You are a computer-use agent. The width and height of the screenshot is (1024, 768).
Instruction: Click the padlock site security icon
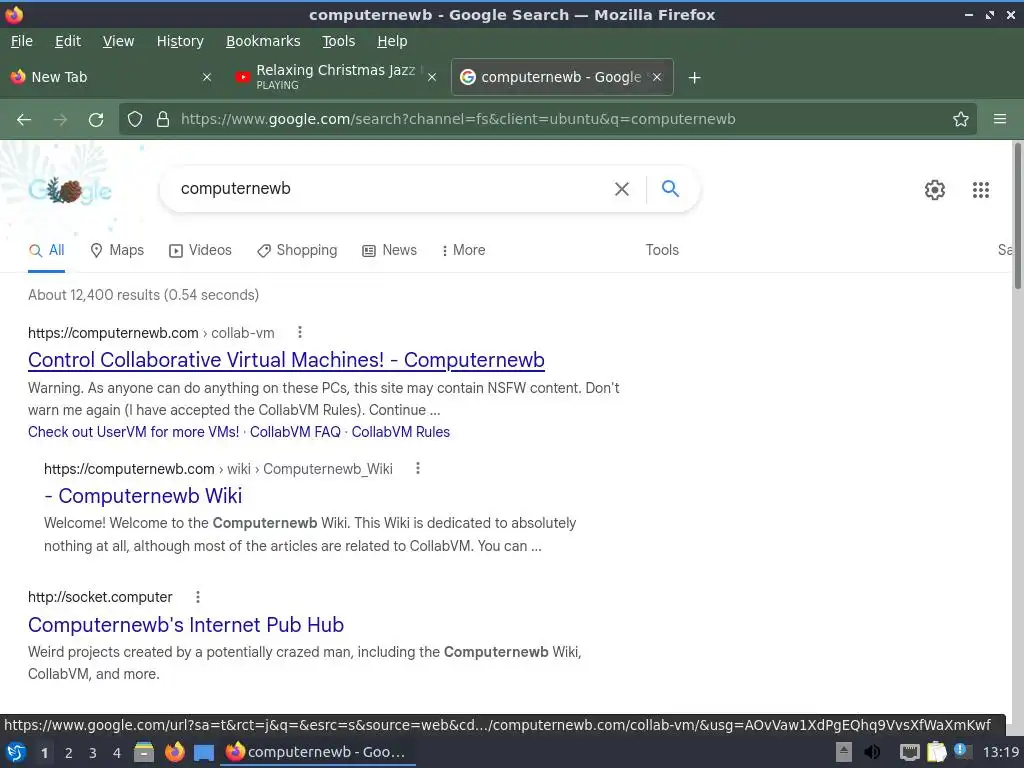(163, 120)
